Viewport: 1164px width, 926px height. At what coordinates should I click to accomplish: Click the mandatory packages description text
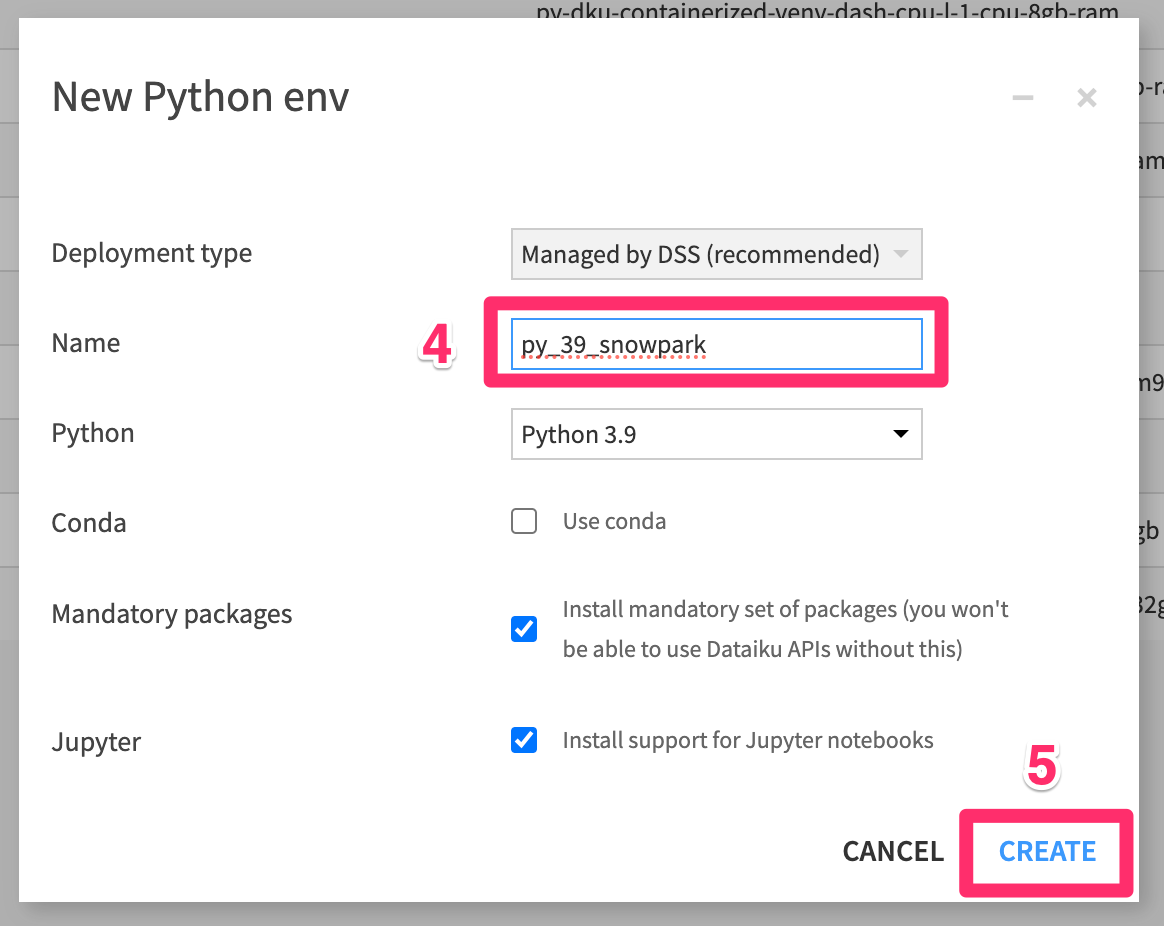[x=785, y=629]
